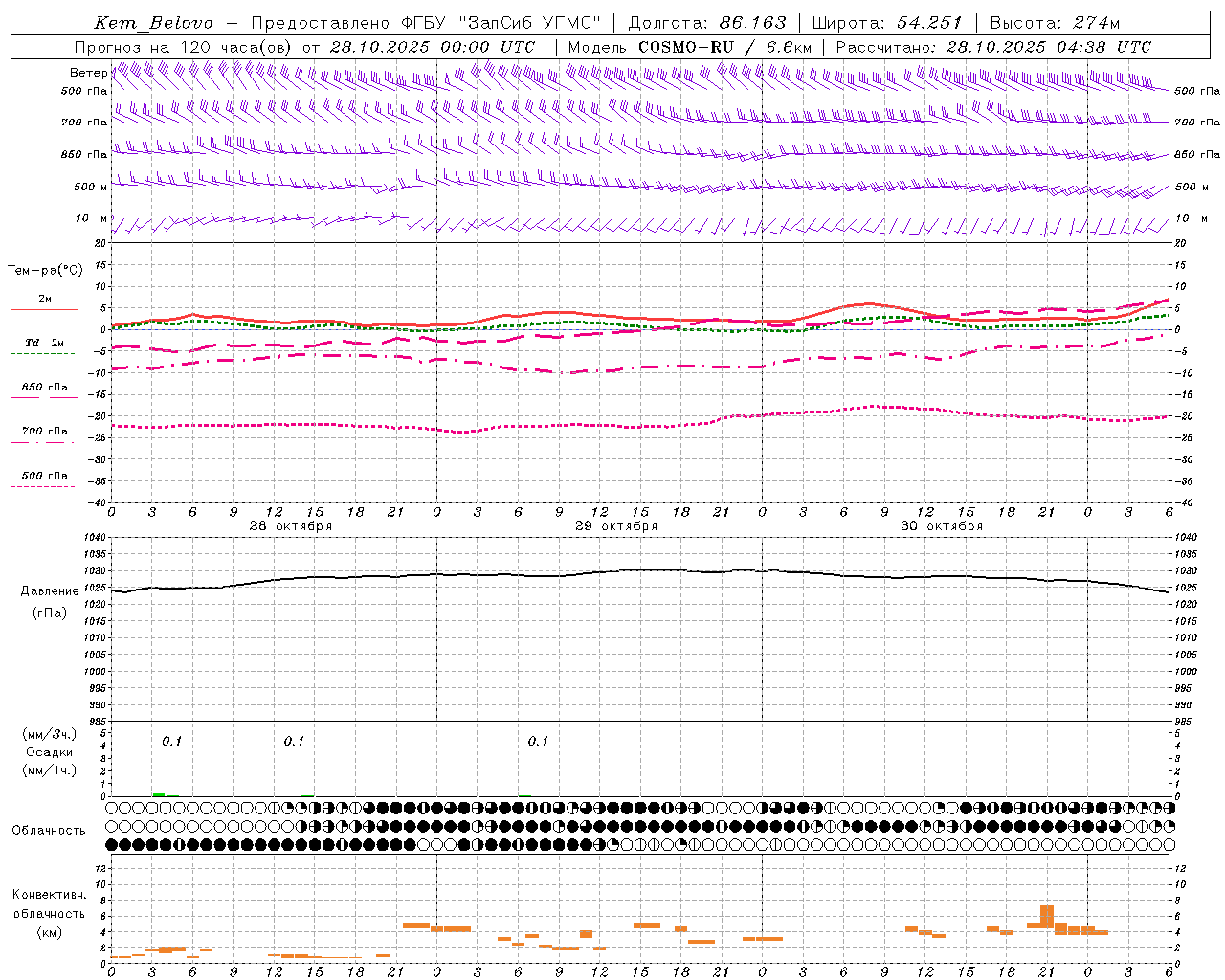Image resolution: width=1225 pixels, height=980 pixels.
Task: Click the '30 октября' date label
Action: [942, 526]
